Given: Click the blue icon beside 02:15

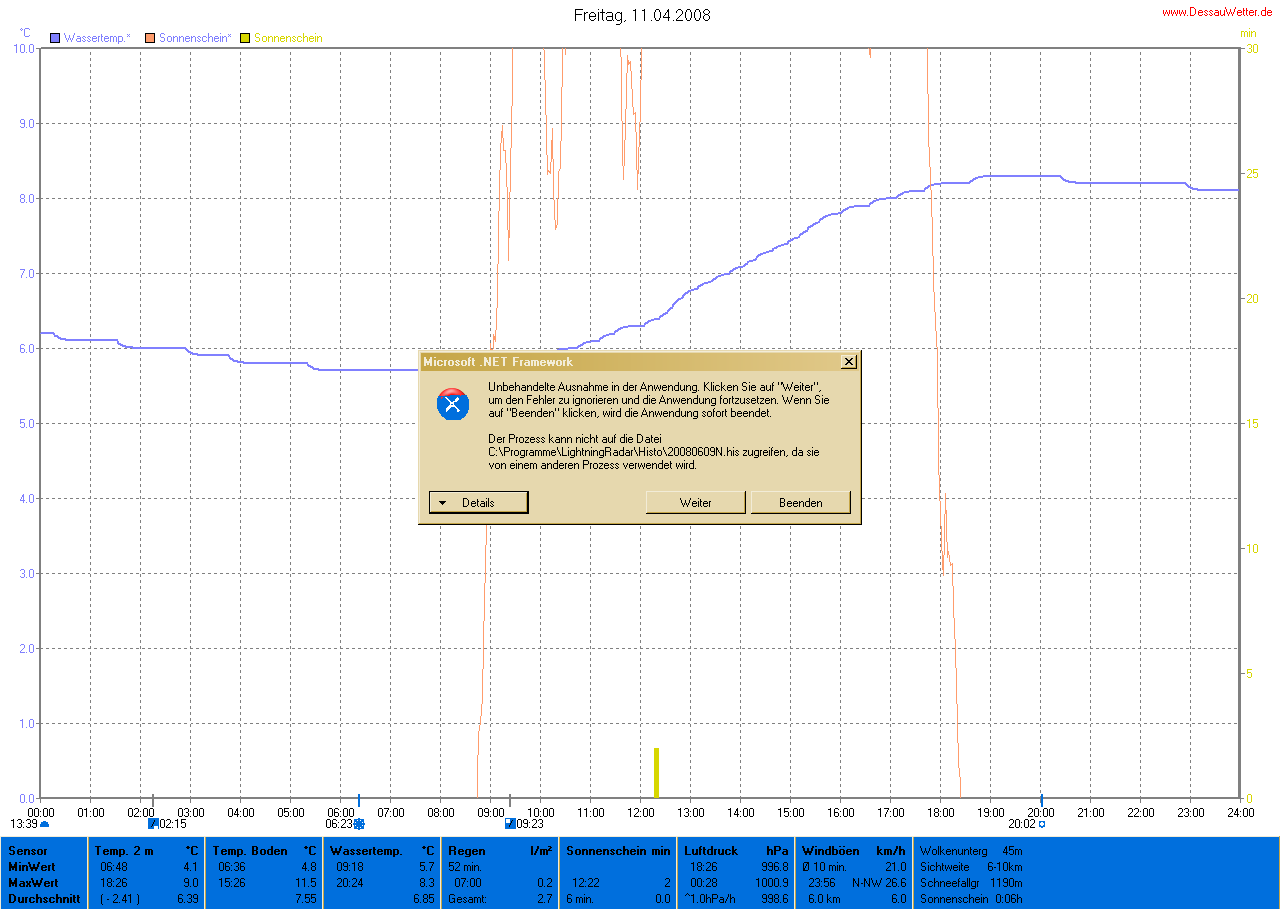Looking at the screenshot, I should 153,824.
